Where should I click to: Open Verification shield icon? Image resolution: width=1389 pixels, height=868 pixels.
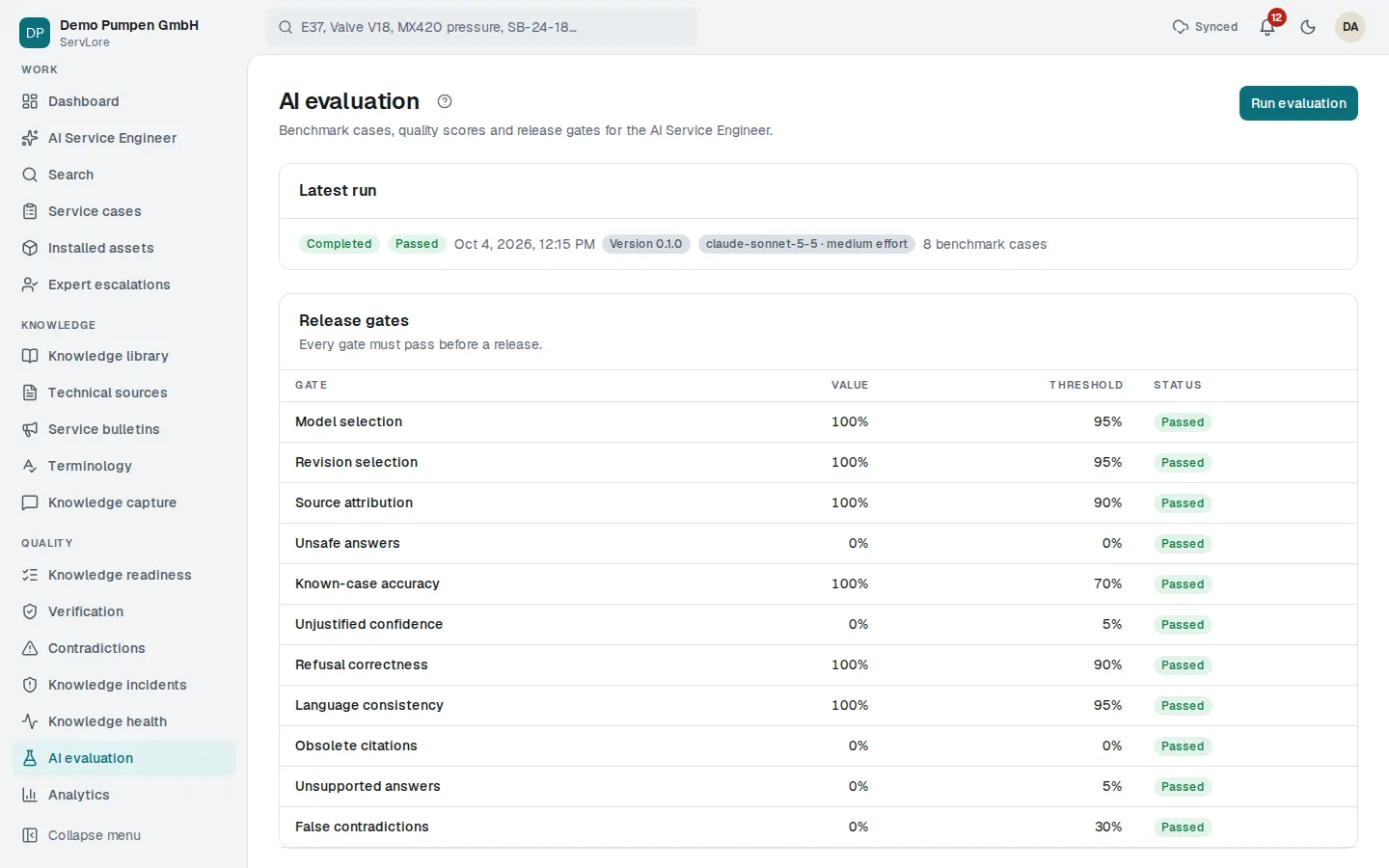[30, 611]
